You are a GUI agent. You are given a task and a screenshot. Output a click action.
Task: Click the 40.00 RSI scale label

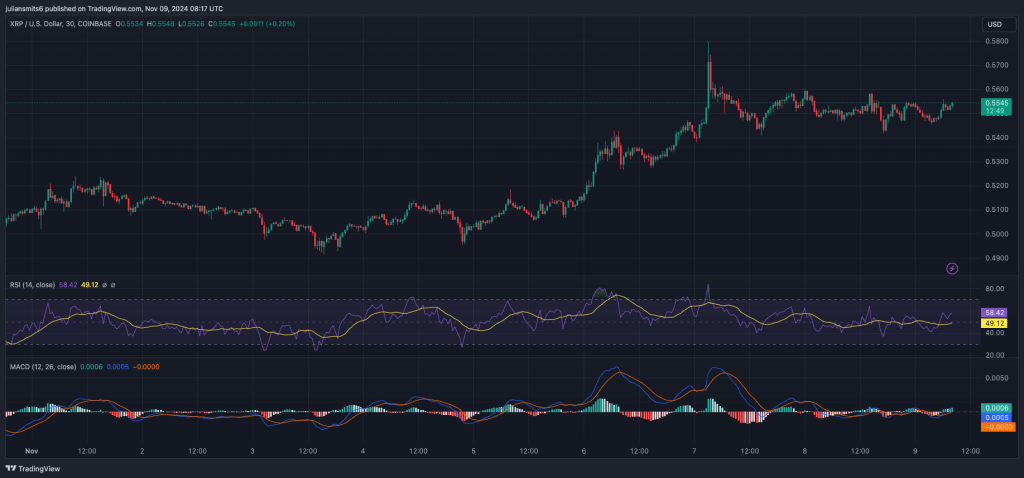[995, 333]
